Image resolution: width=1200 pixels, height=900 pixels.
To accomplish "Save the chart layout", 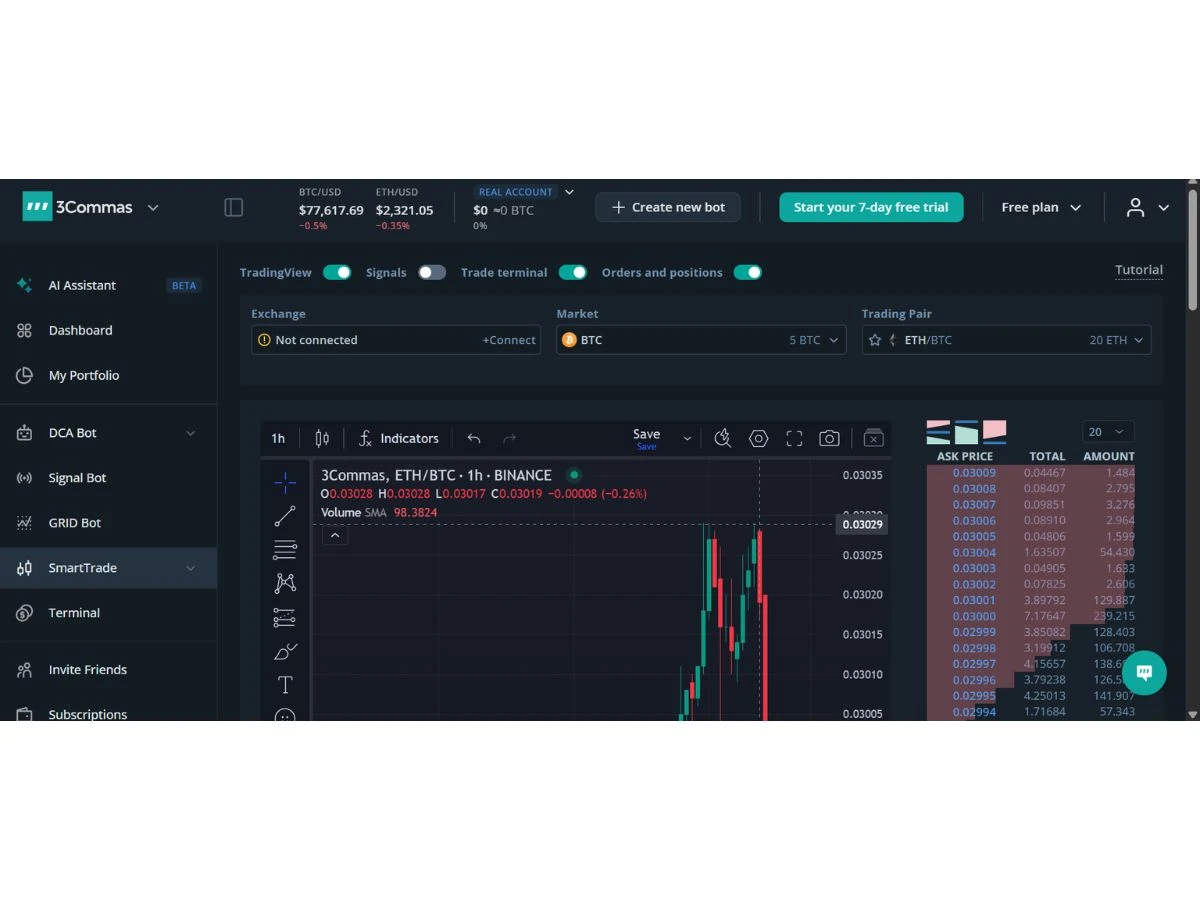I will point(647,438).
